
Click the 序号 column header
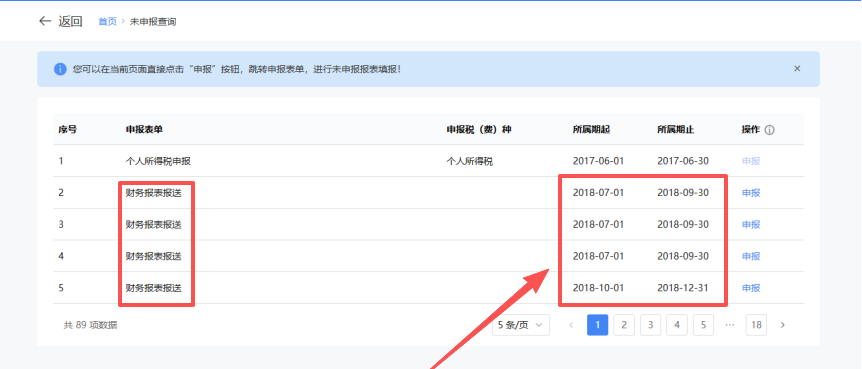[68, 130]
